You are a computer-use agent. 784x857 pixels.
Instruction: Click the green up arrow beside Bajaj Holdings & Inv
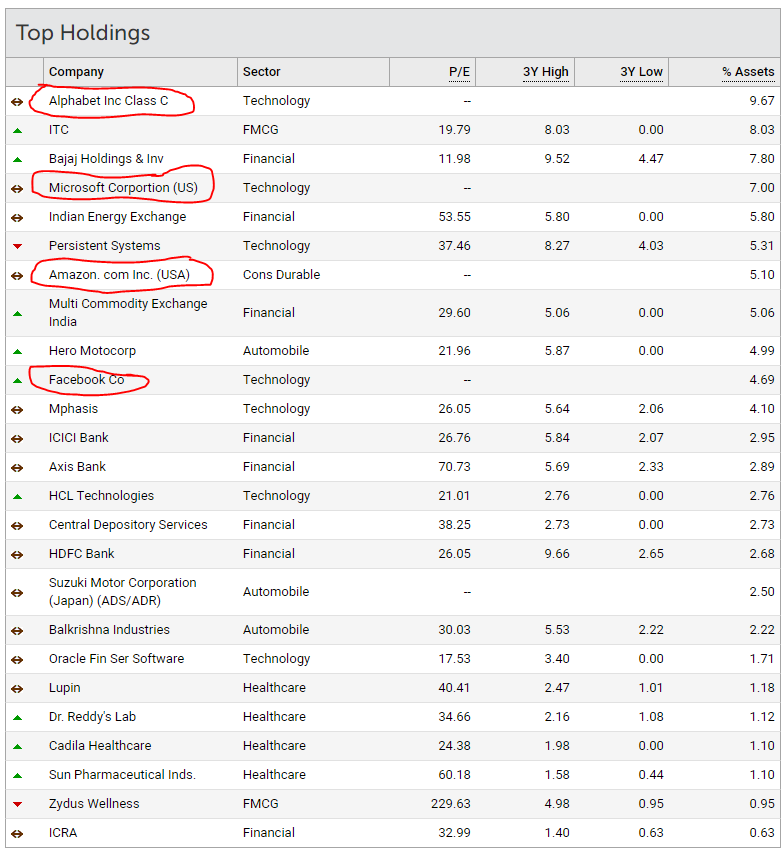17,160
